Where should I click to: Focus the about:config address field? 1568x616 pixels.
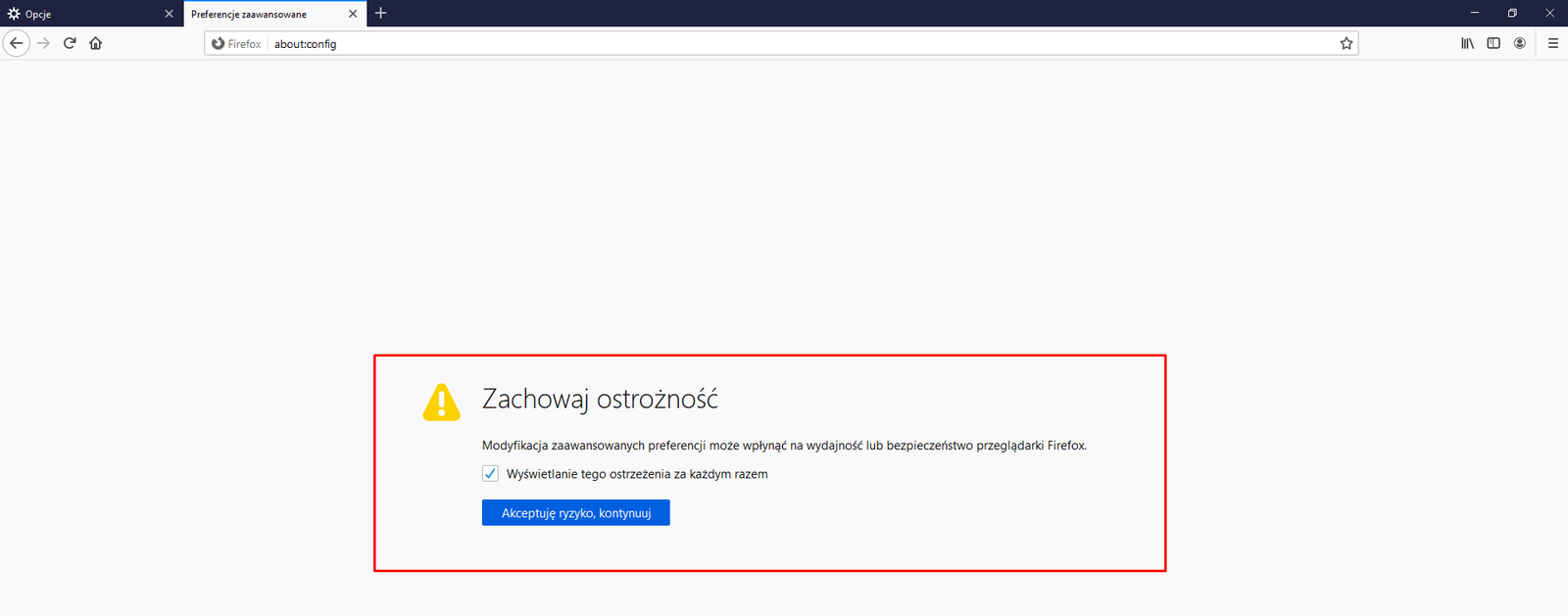[784, 44]
